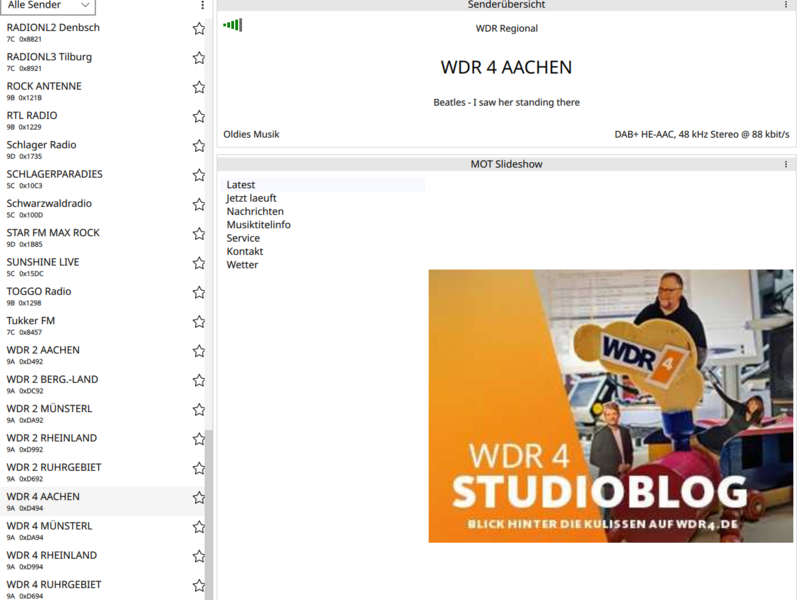This screenshot has height=600, width=800.
Task: Add Schlager Radio to favorites
Action: [x=199, y=146]
